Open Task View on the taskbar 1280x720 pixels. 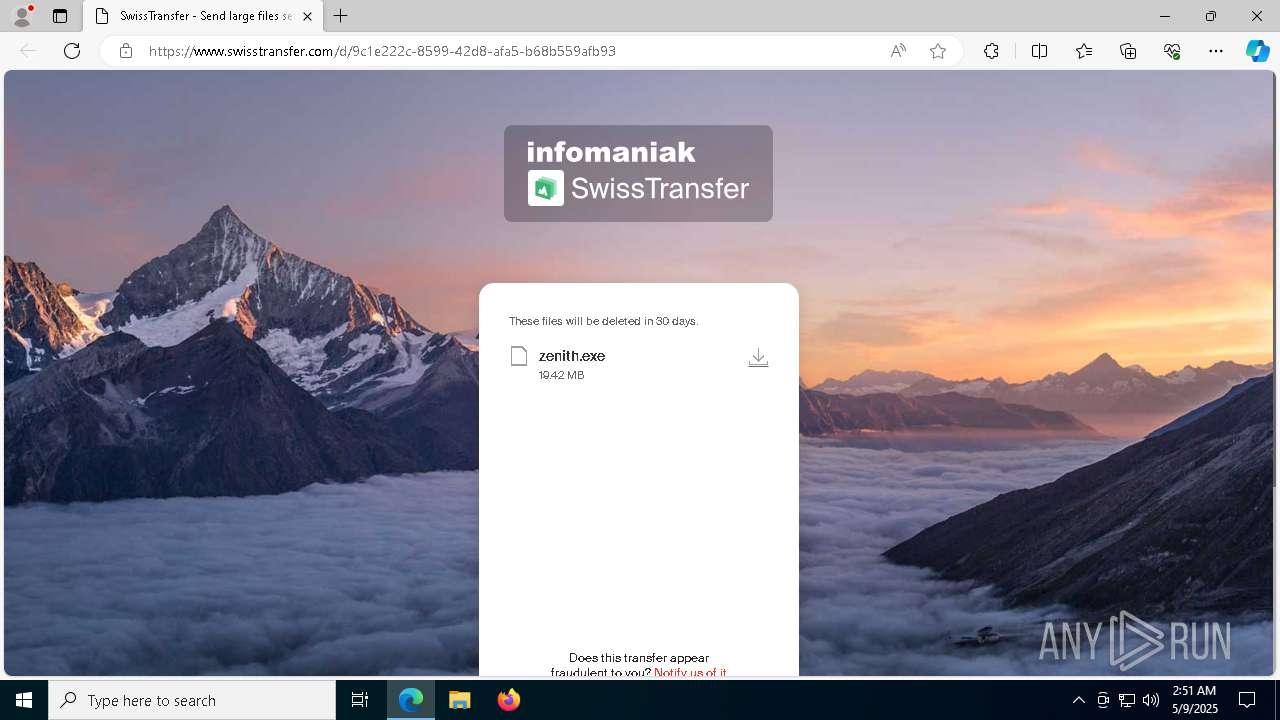pos(360,700)
